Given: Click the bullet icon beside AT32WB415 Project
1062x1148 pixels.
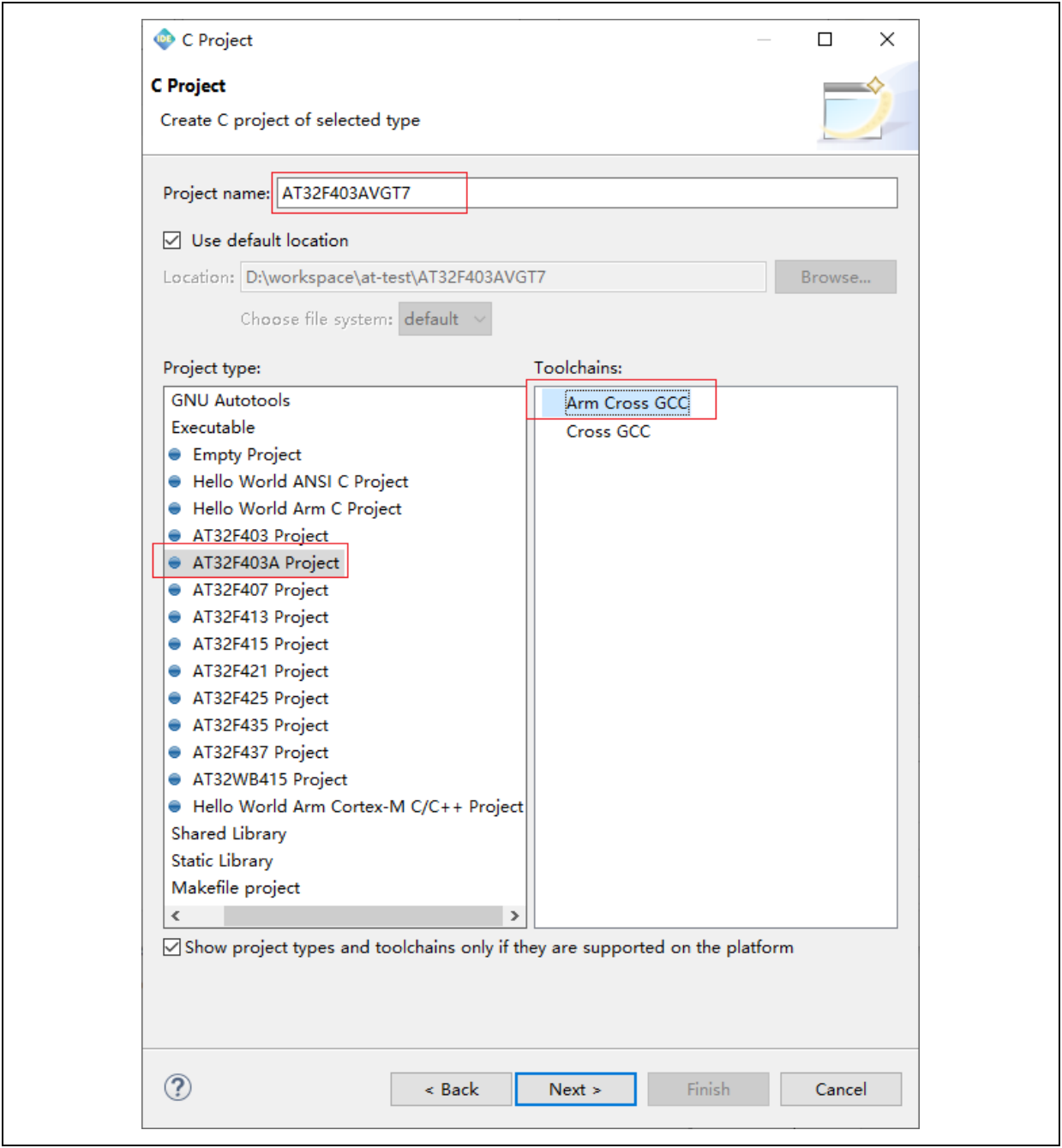Looking at the screenshot, I should coord(175,779).
